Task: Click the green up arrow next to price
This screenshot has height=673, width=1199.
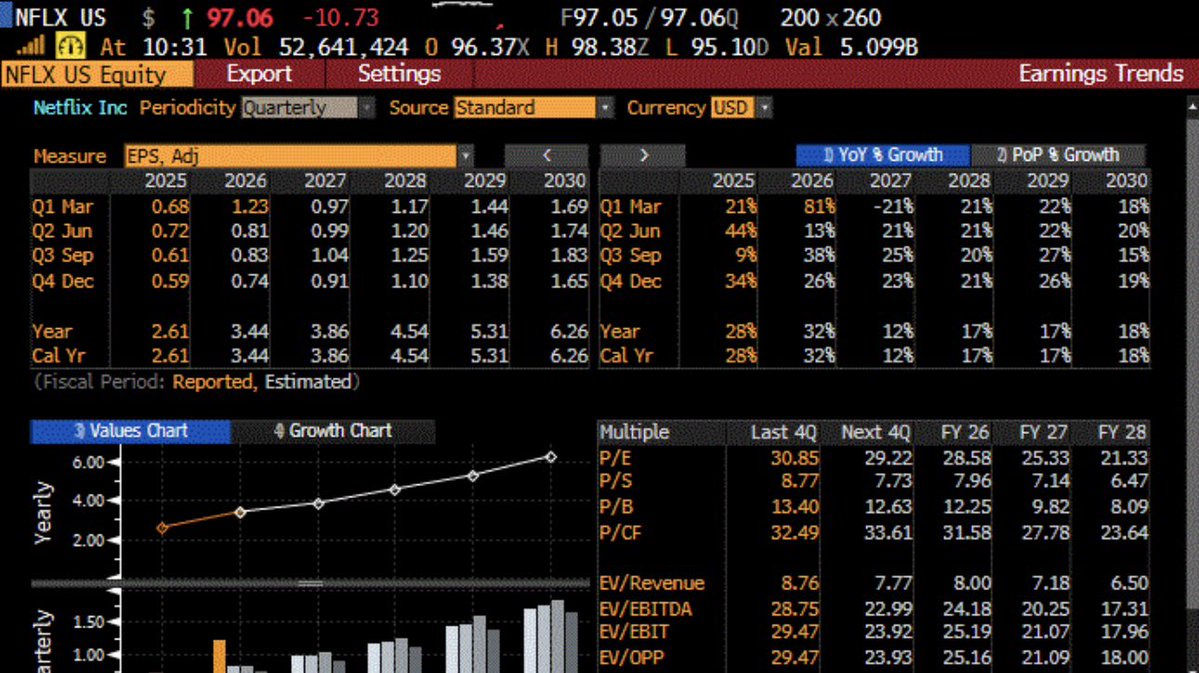Action: pos(186,18)
